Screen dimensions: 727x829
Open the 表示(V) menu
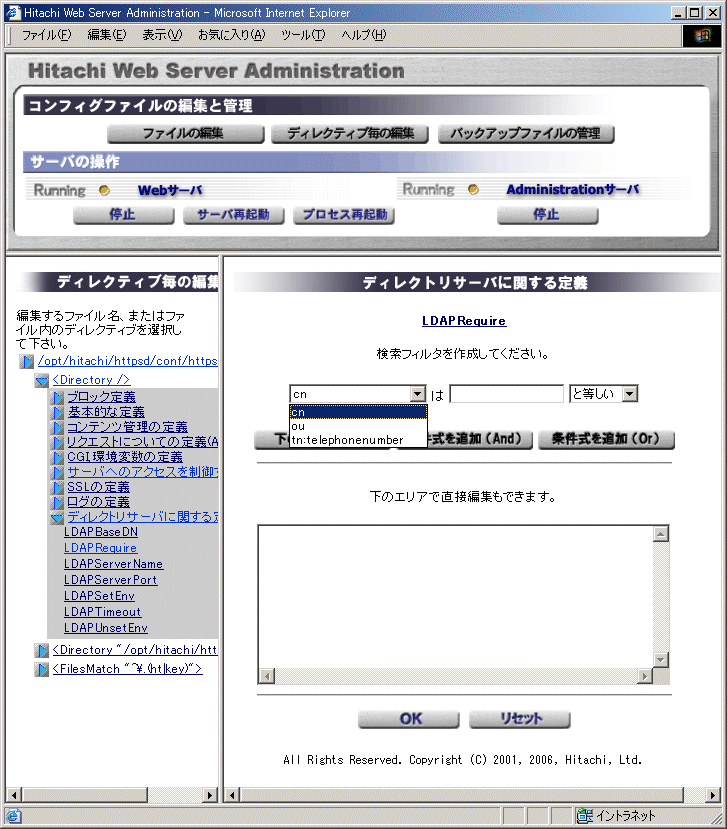point(162,35)
